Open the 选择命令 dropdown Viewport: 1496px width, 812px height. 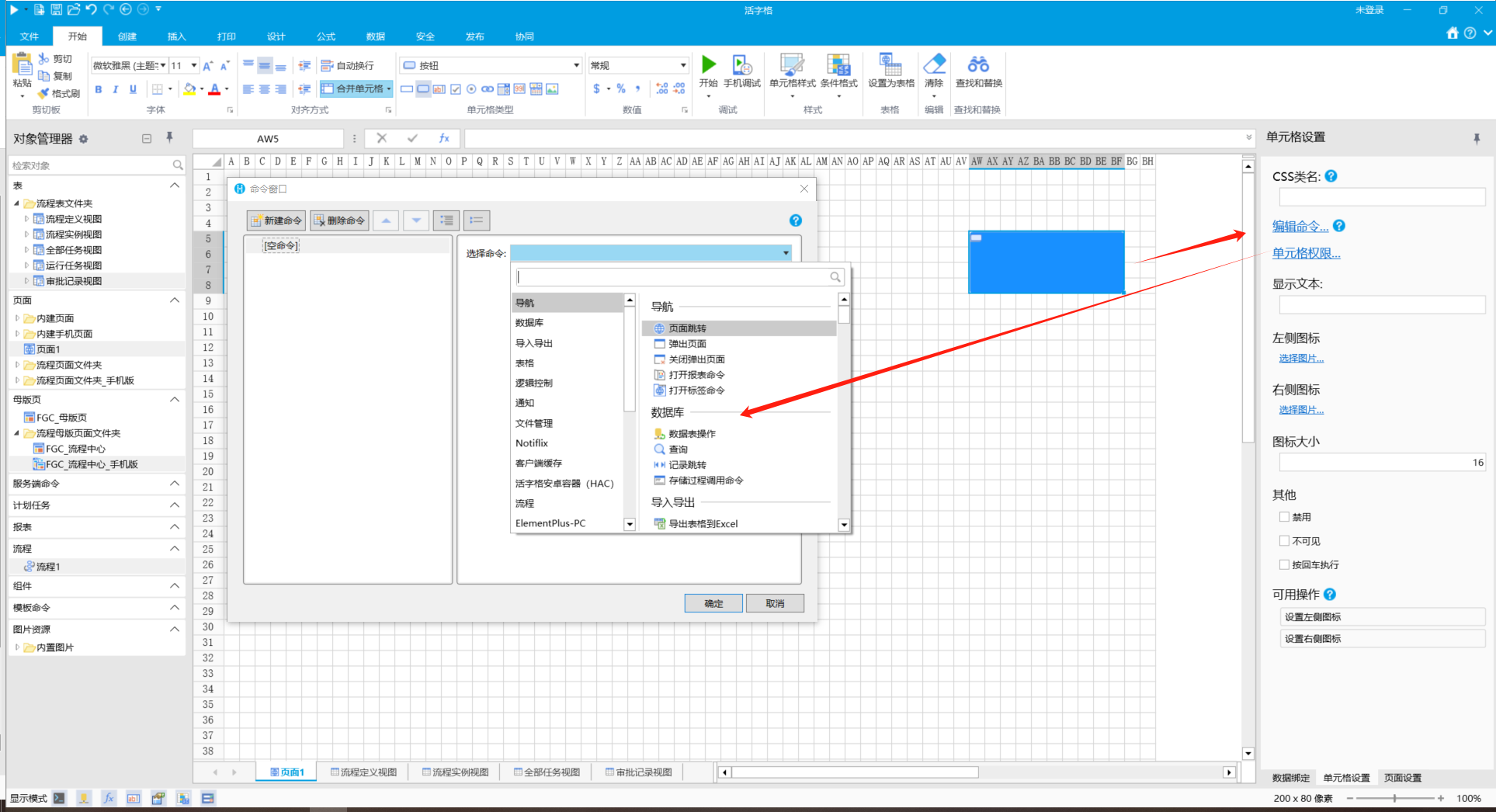tap(651, 253)
